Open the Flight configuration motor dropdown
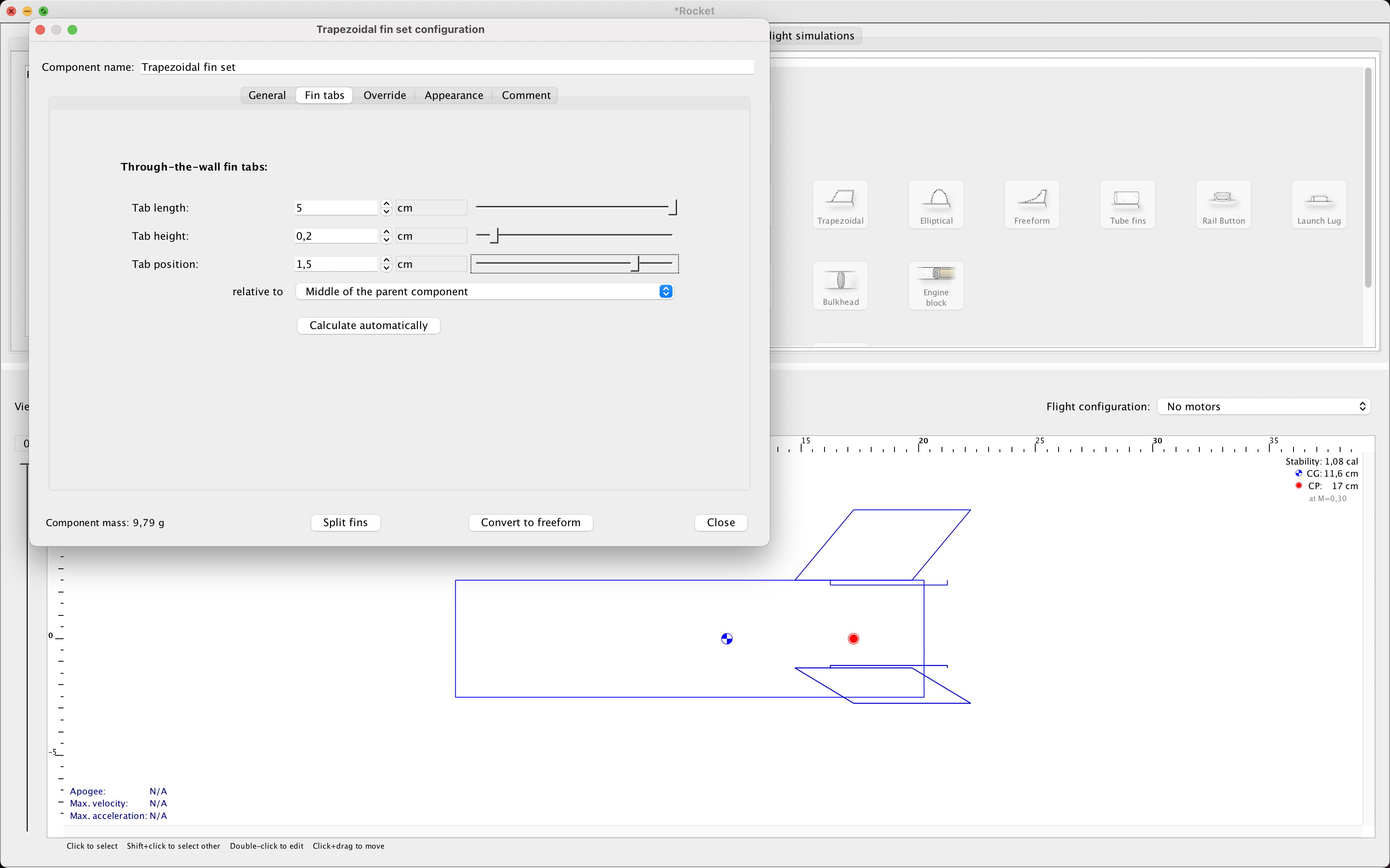Screen dimensions: 1390x868 [x=1263, y=406]
